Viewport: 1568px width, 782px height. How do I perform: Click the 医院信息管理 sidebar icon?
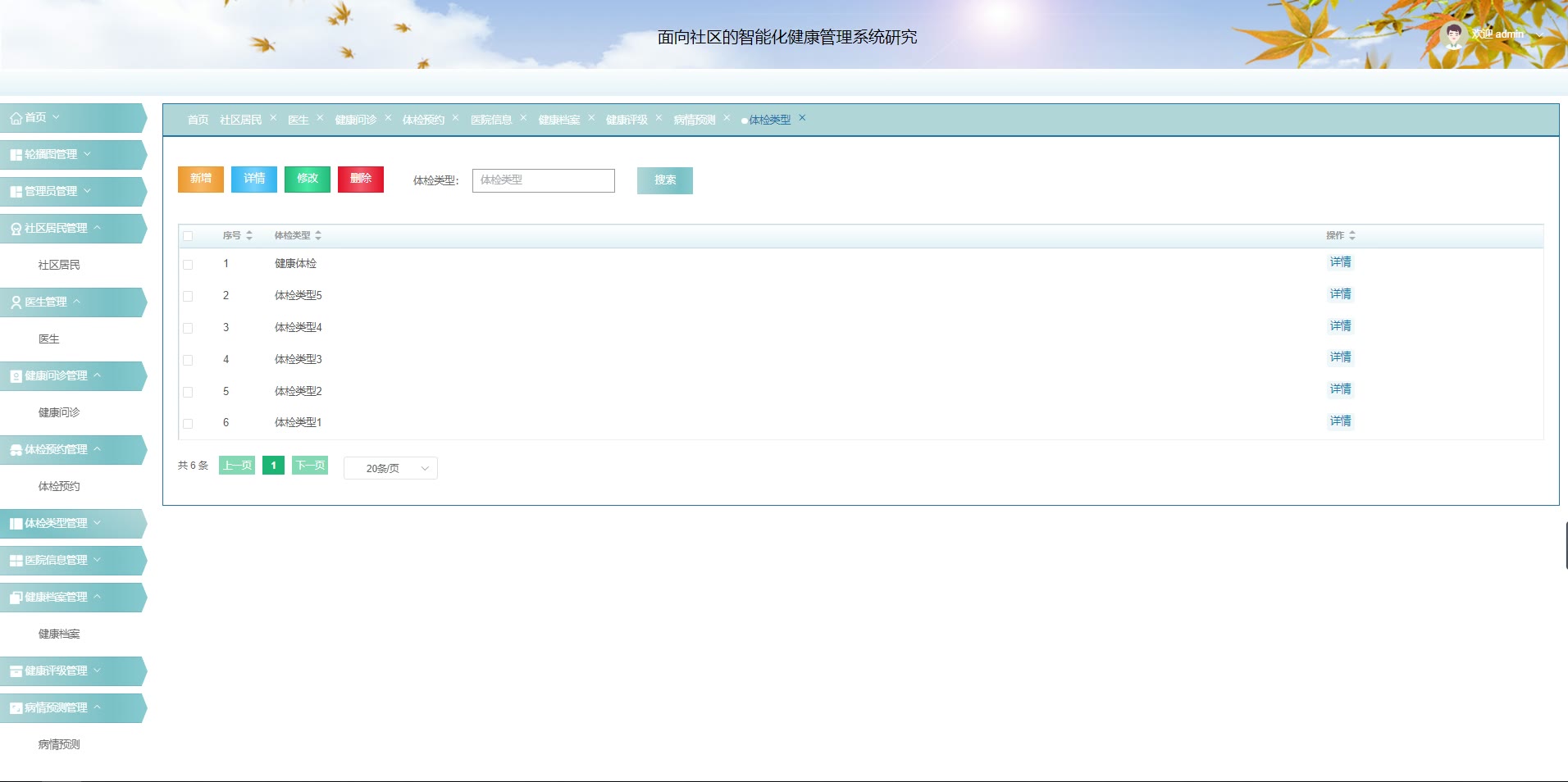coord(16,561)
